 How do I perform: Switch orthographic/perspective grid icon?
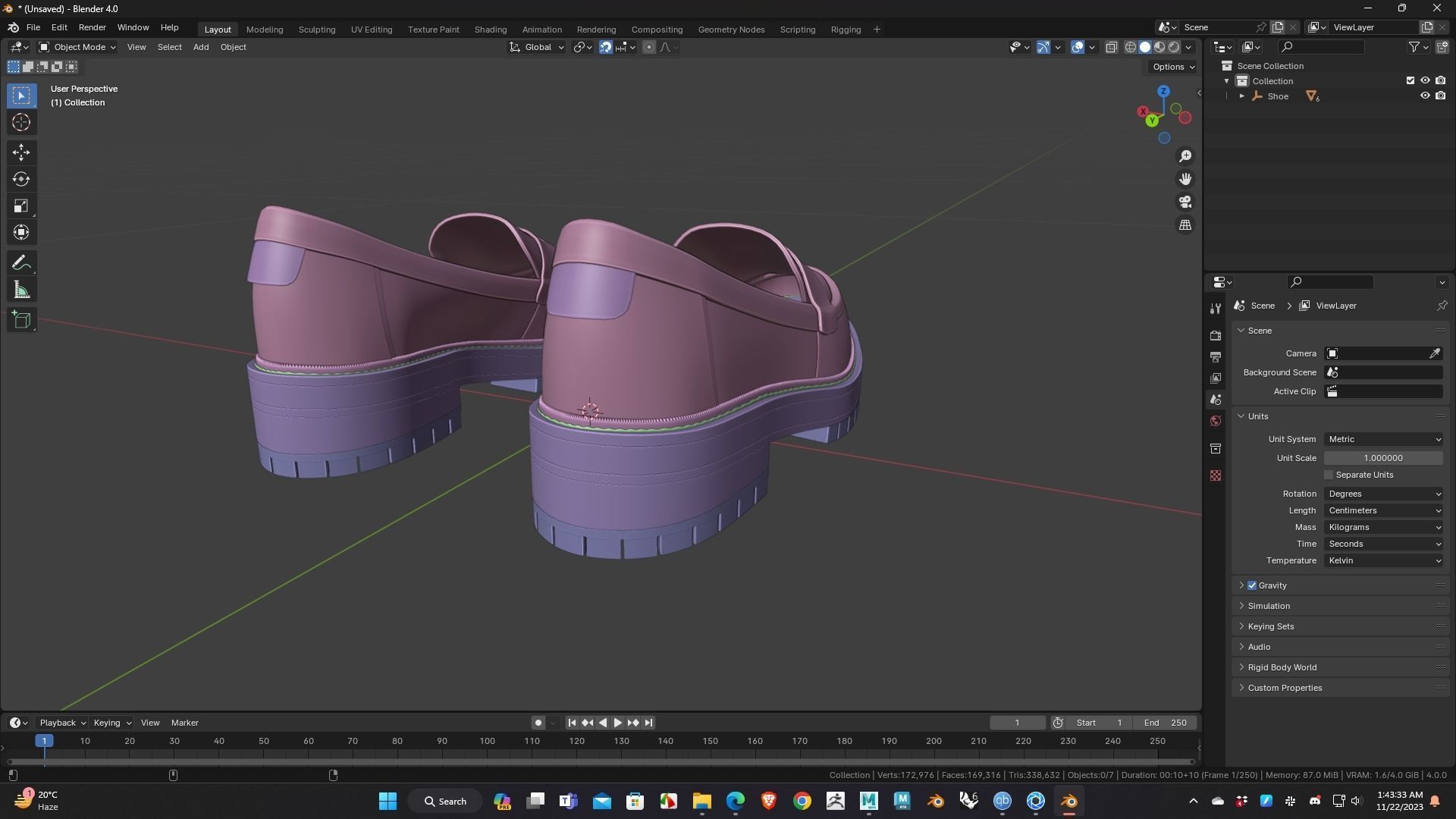click(1185, 225)
